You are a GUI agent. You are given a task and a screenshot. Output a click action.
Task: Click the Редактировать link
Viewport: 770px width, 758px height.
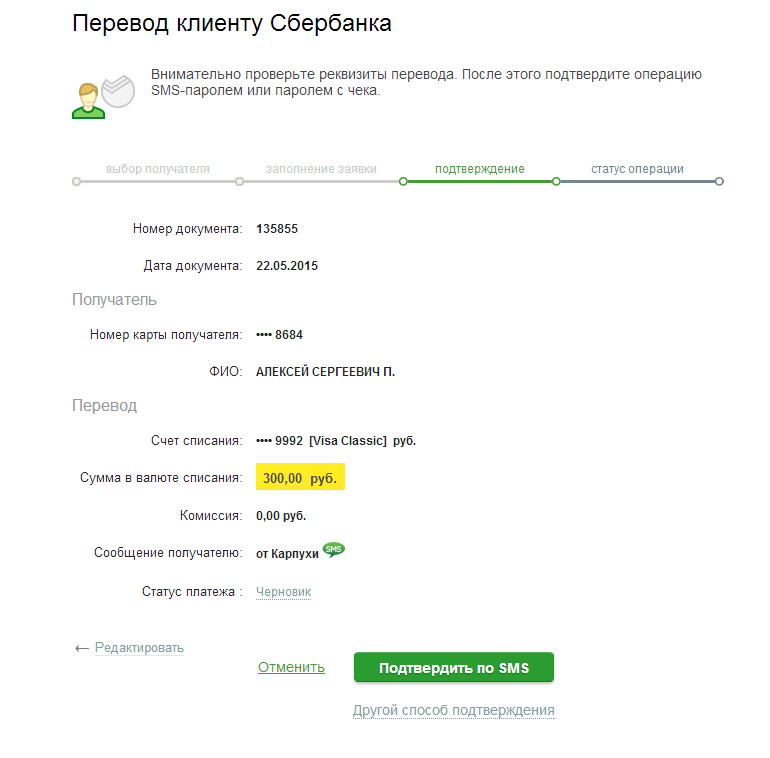139,648
